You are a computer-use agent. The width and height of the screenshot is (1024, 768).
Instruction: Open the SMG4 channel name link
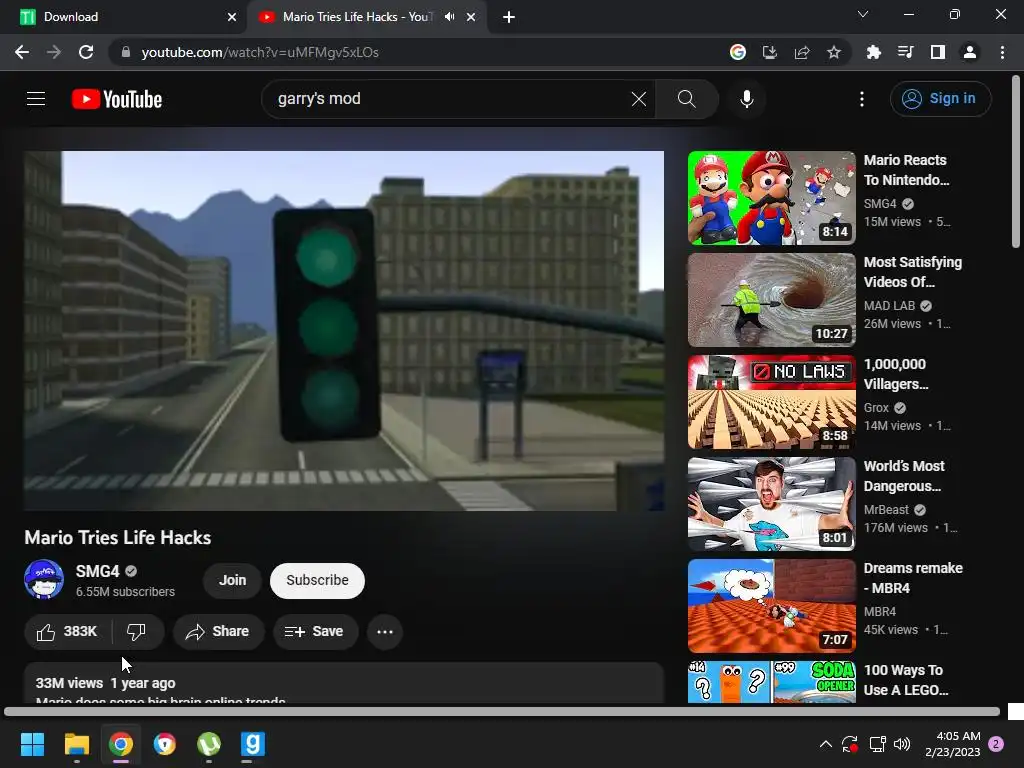point(97,571)
